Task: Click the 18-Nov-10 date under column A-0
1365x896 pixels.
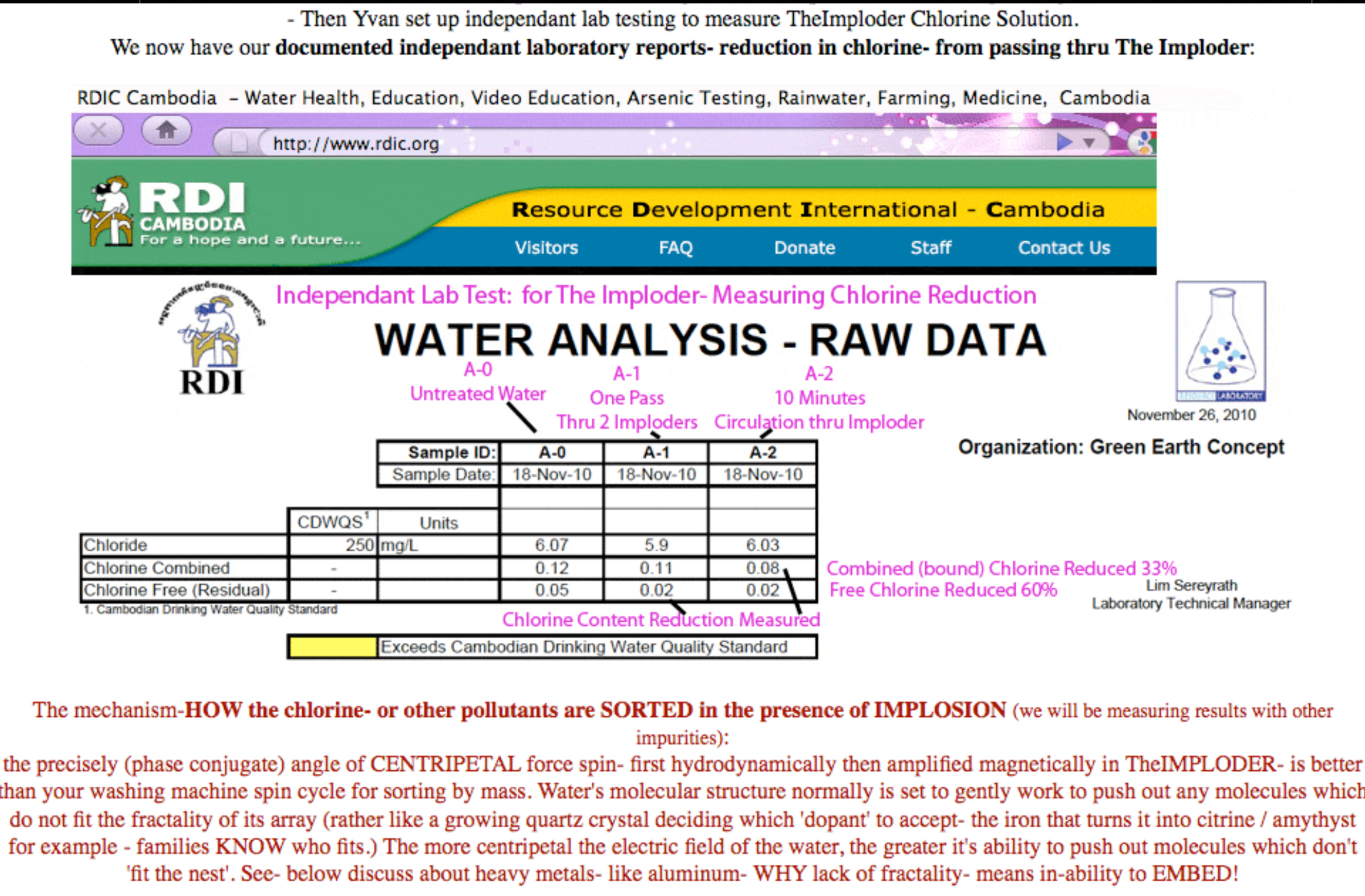Action: (x=552, y=474)
